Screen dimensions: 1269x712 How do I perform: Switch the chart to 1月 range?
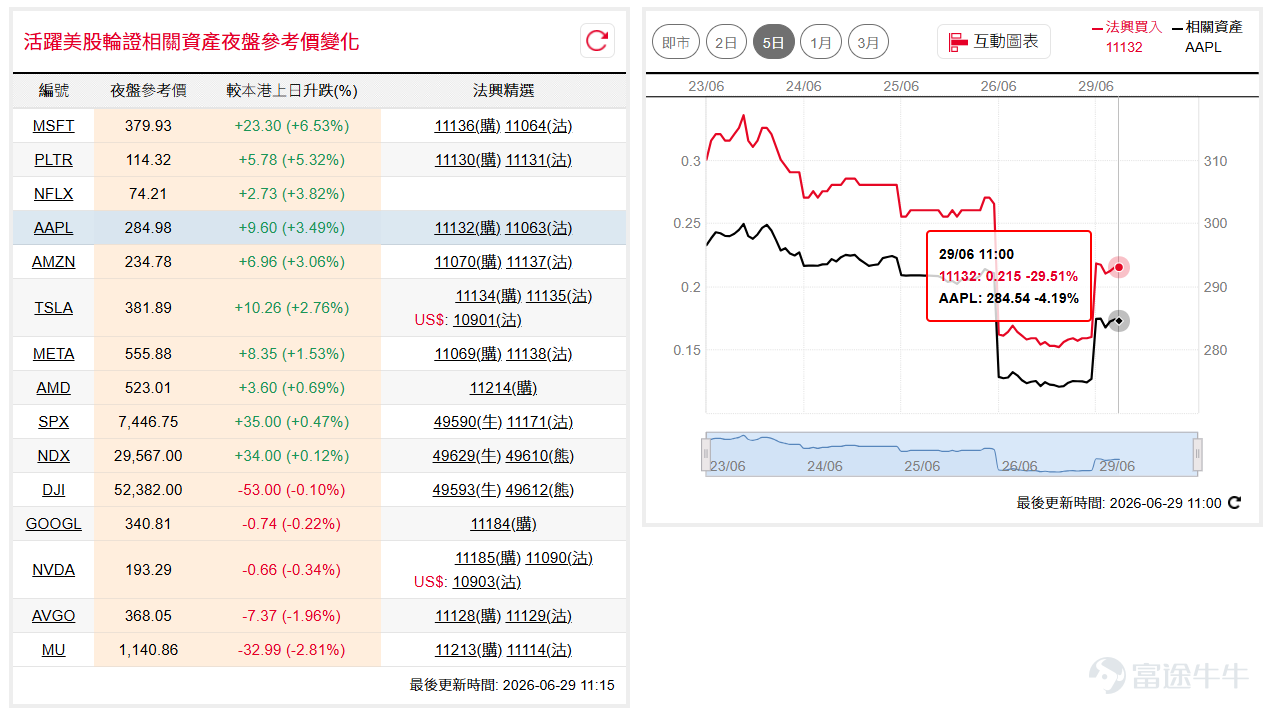(821, 42)
